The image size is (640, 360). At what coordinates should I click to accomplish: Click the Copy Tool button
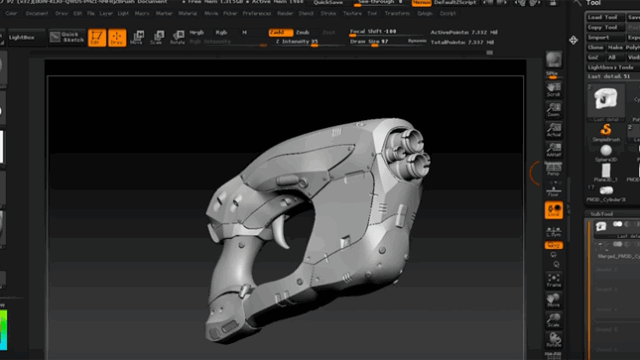coord(605,27)
